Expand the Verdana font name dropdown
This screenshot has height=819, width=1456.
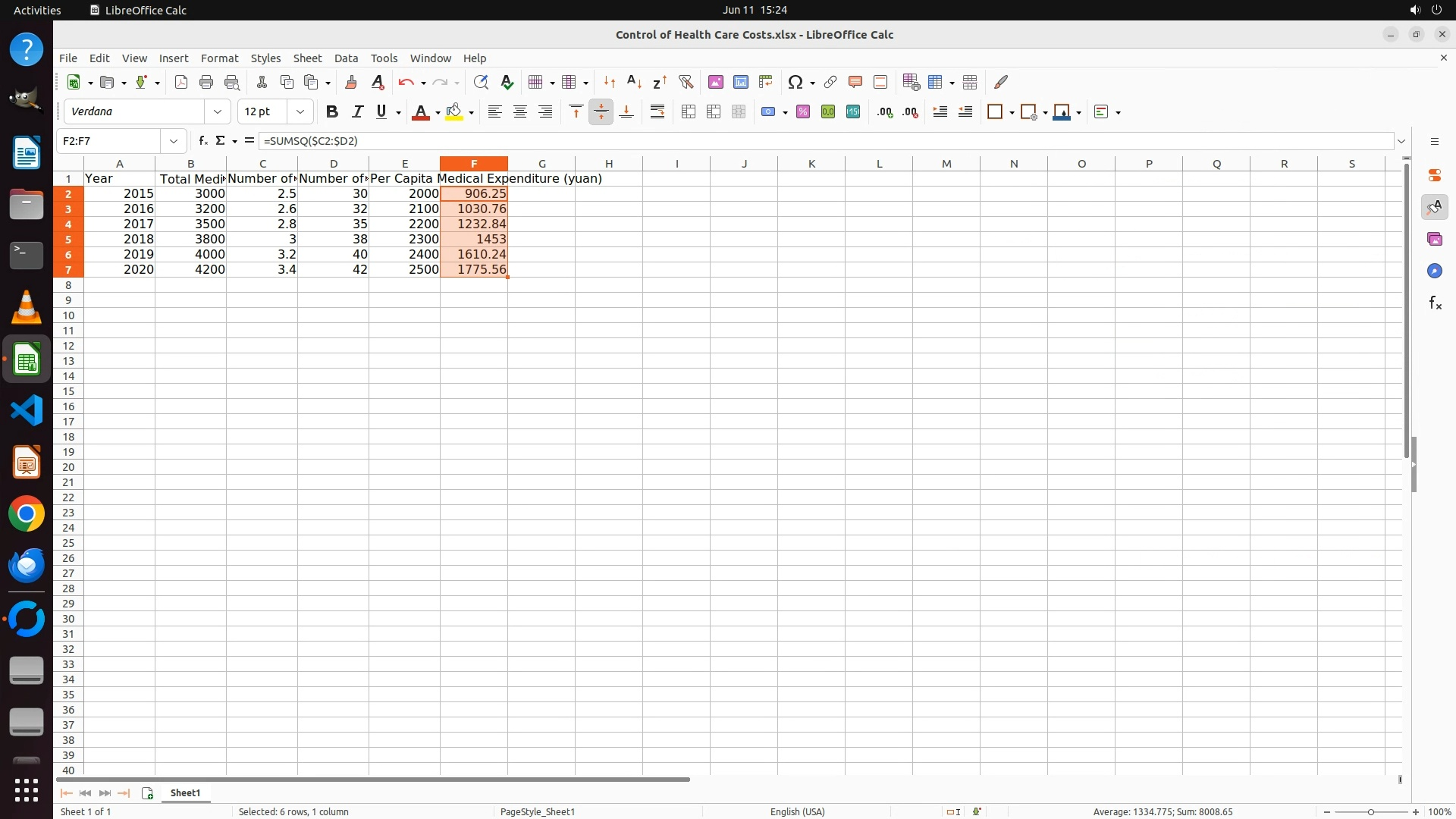[218, 111]
